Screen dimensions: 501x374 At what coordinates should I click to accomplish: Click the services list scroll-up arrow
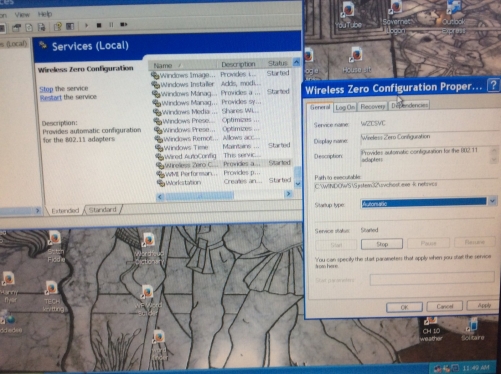click(x=296, y=62)
